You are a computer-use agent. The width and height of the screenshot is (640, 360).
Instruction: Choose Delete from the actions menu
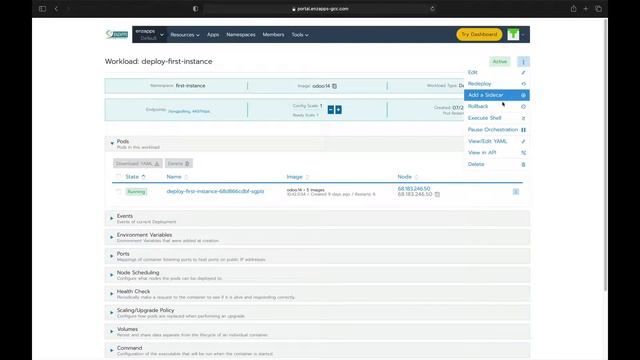(x=497, y=164)
